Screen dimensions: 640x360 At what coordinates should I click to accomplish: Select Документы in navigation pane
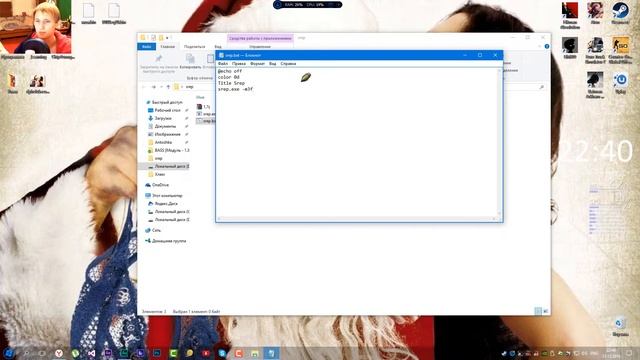(165, 126)
